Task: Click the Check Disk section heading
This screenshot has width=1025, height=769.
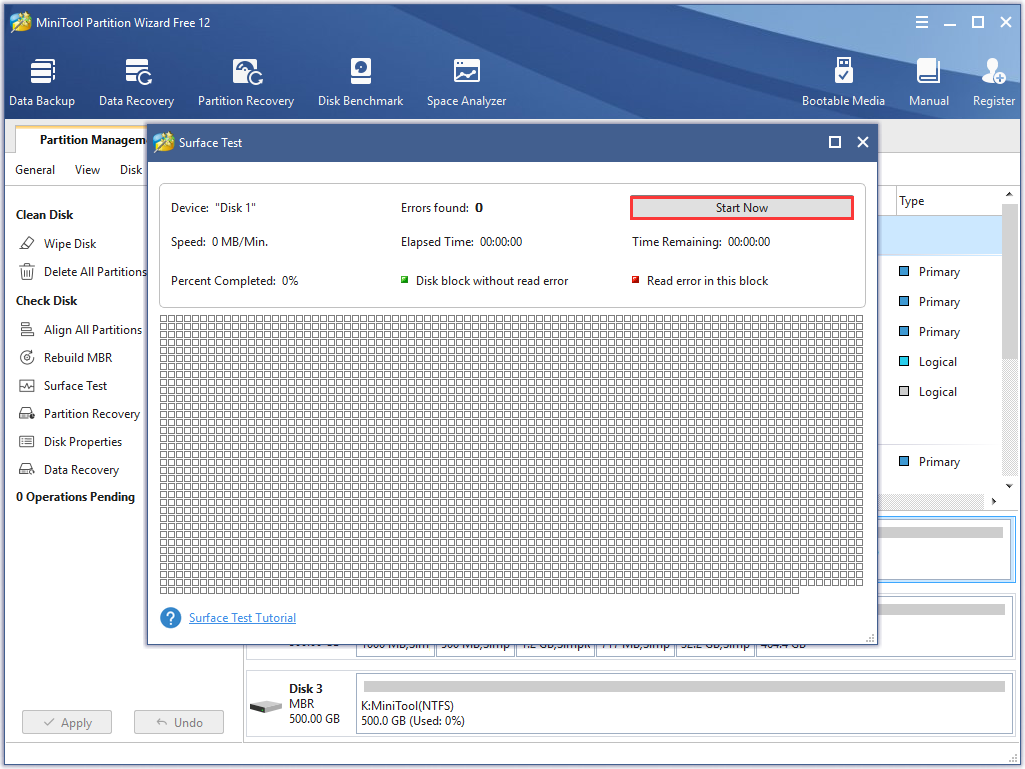Action: 46,301
